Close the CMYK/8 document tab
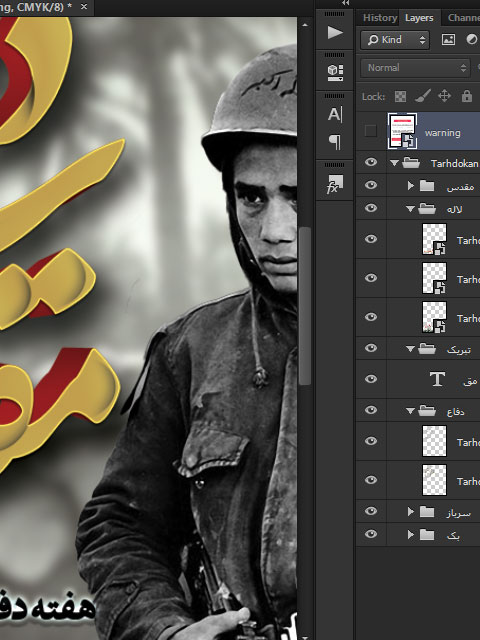The image size is (480, 640). 84,7
